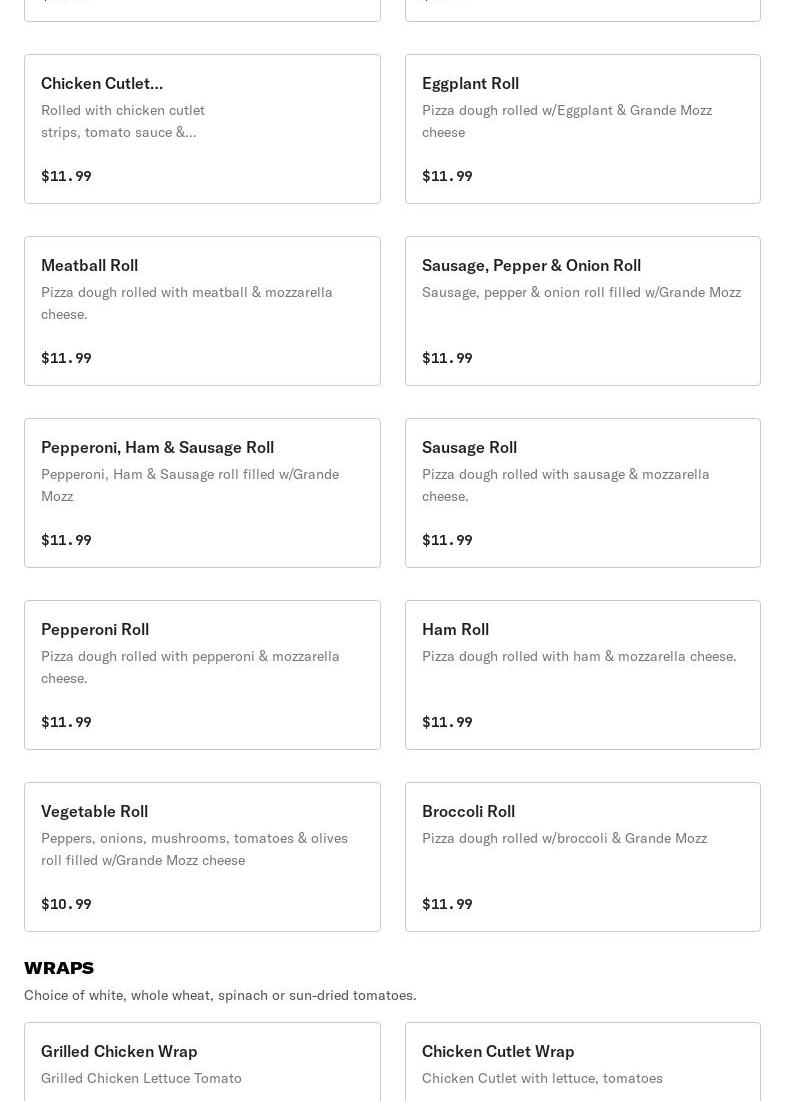Click the Pepperoni Roll title

point(95,629)
